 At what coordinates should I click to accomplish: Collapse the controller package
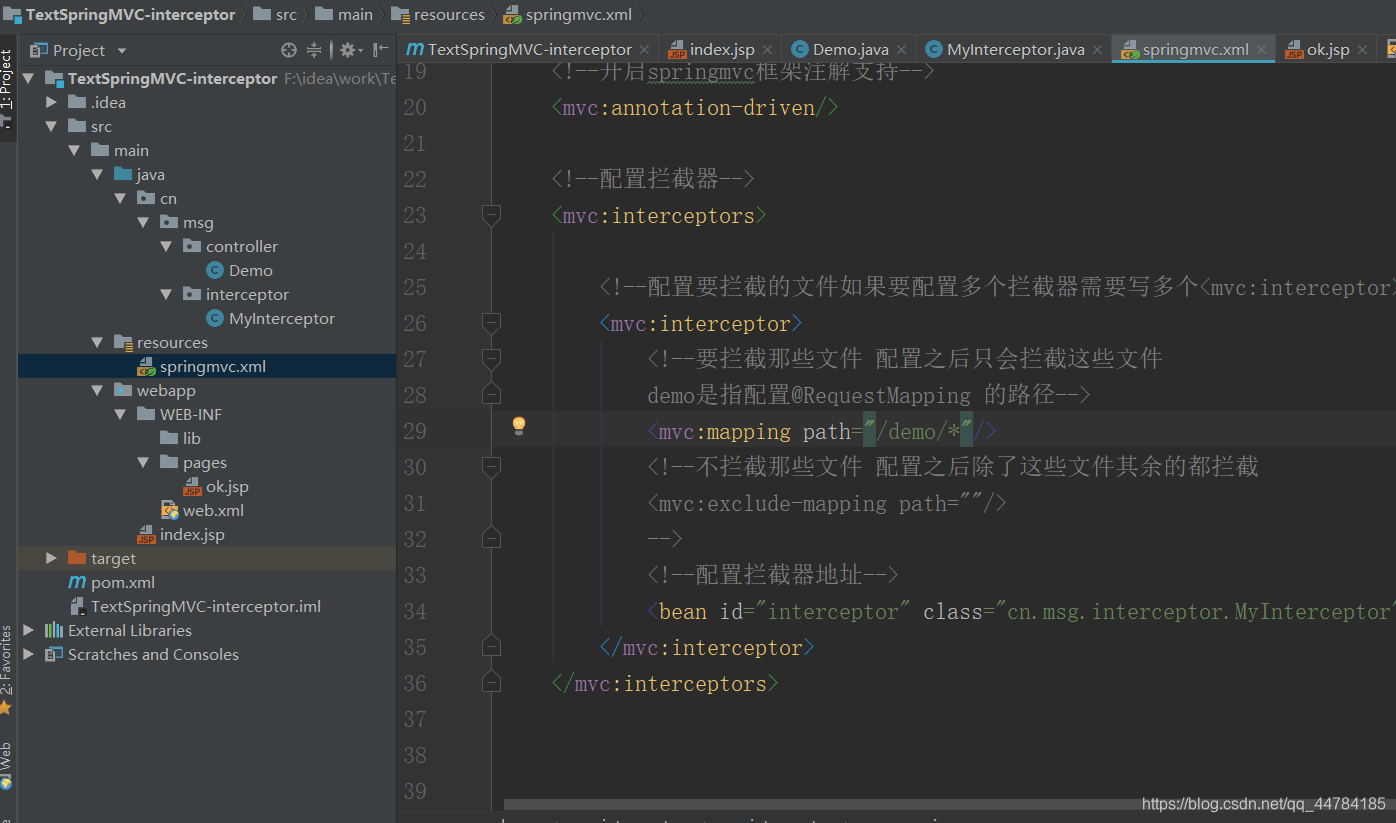click(167, 246)
